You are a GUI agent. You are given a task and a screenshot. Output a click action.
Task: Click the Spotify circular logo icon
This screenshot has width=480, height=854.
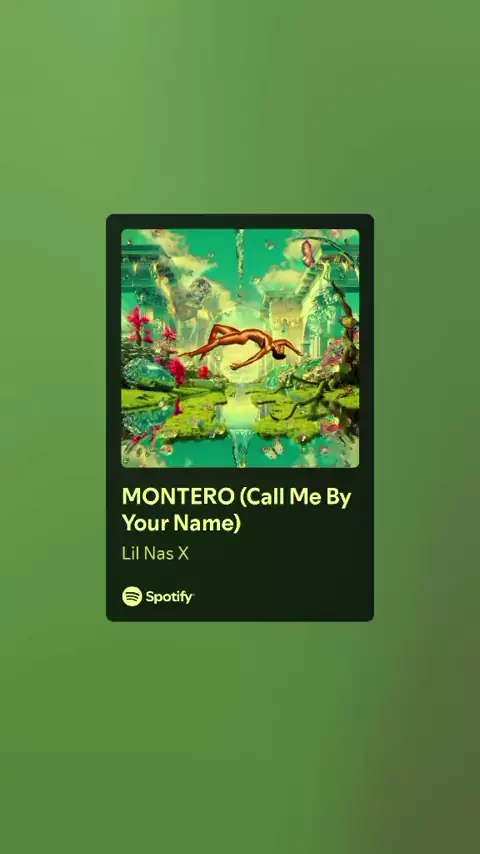132,596
